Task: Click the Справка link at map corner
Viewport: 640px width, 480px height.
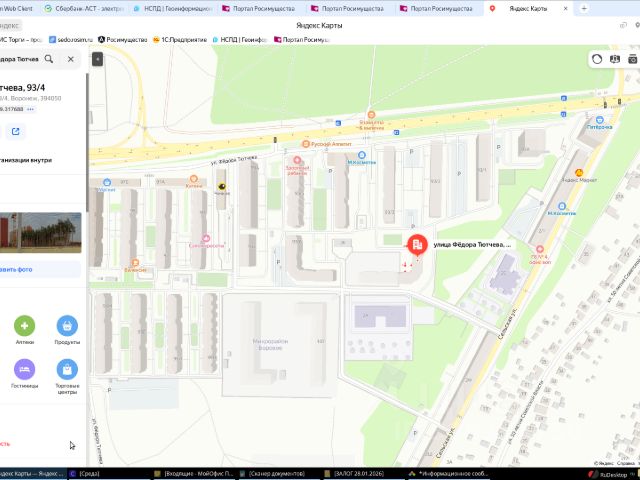Action: (x=625, y=463)
